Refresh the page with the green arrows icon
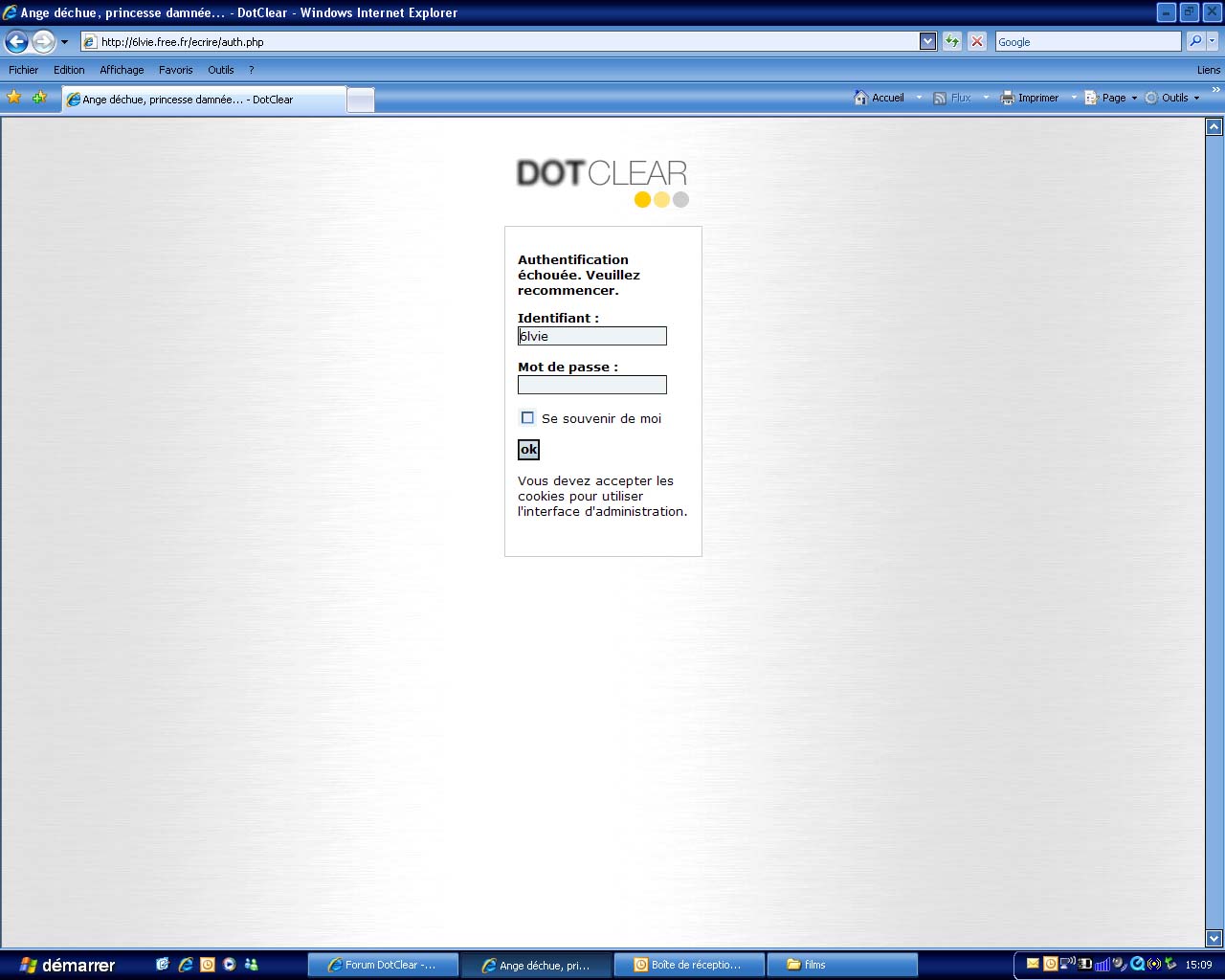 pos(952,41)
